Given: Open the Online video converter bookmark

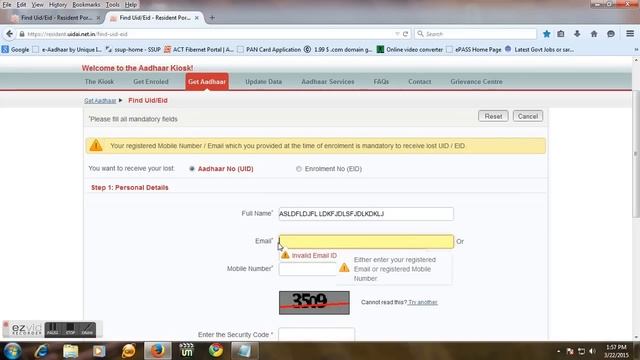Looking at the screenshot, I should pos(409,49).
